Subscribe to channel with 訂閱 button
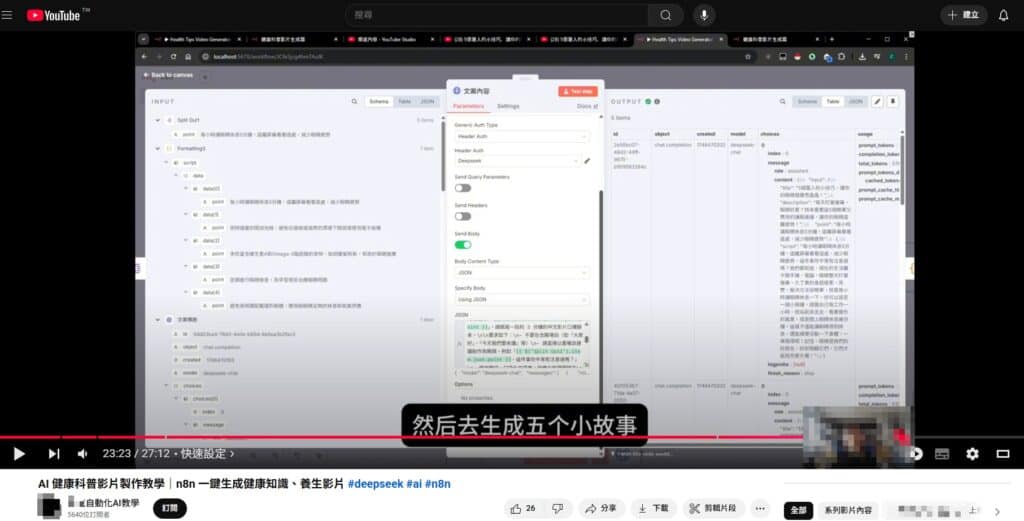 click(170, 508)
